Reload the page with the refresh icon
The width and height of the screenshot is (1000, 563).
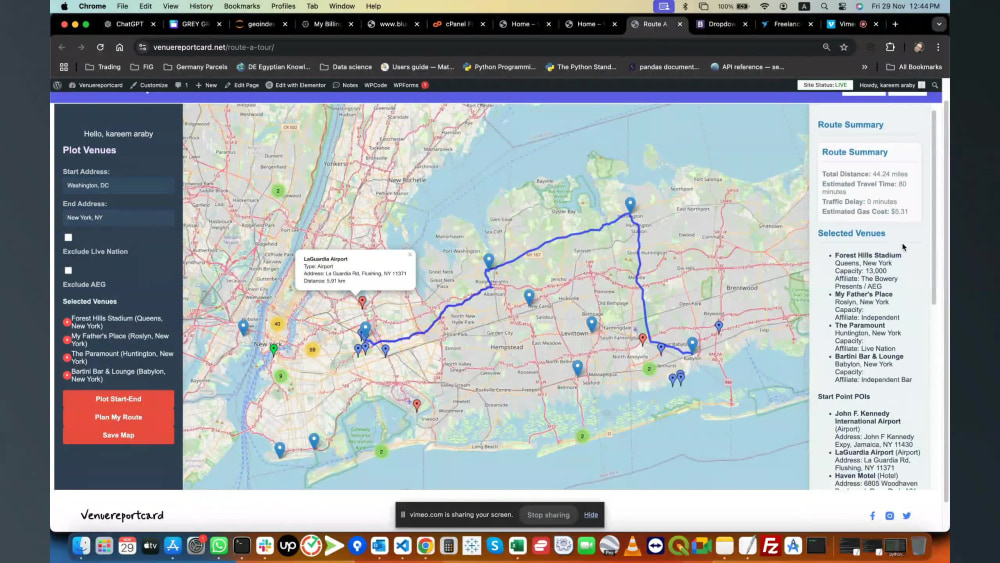pos(100,47)
